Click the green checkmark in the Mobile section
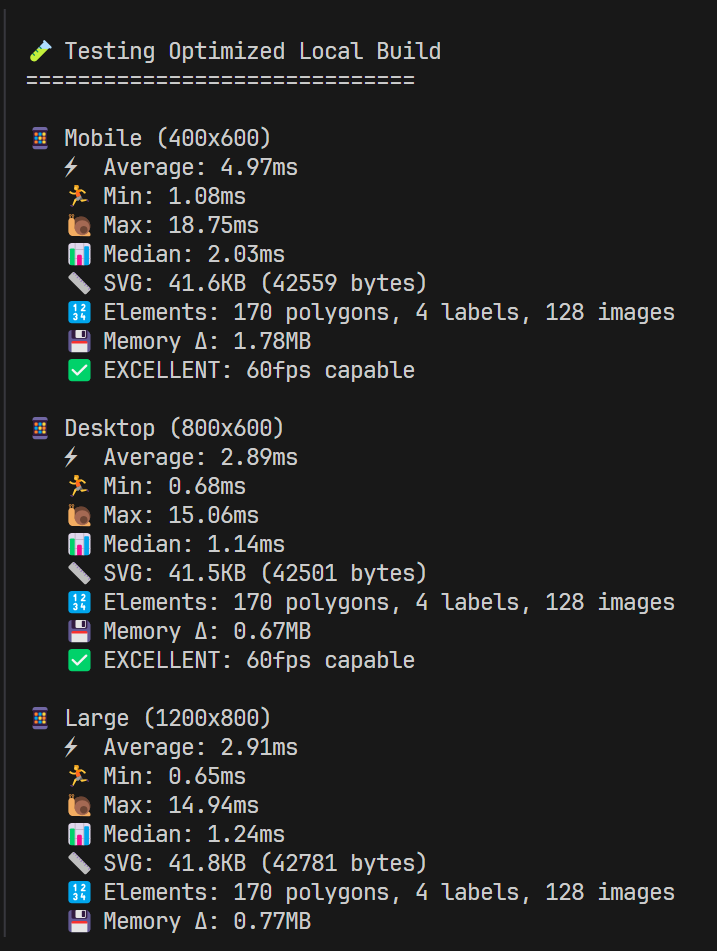The image size is (717, 951). click(79, 370)
